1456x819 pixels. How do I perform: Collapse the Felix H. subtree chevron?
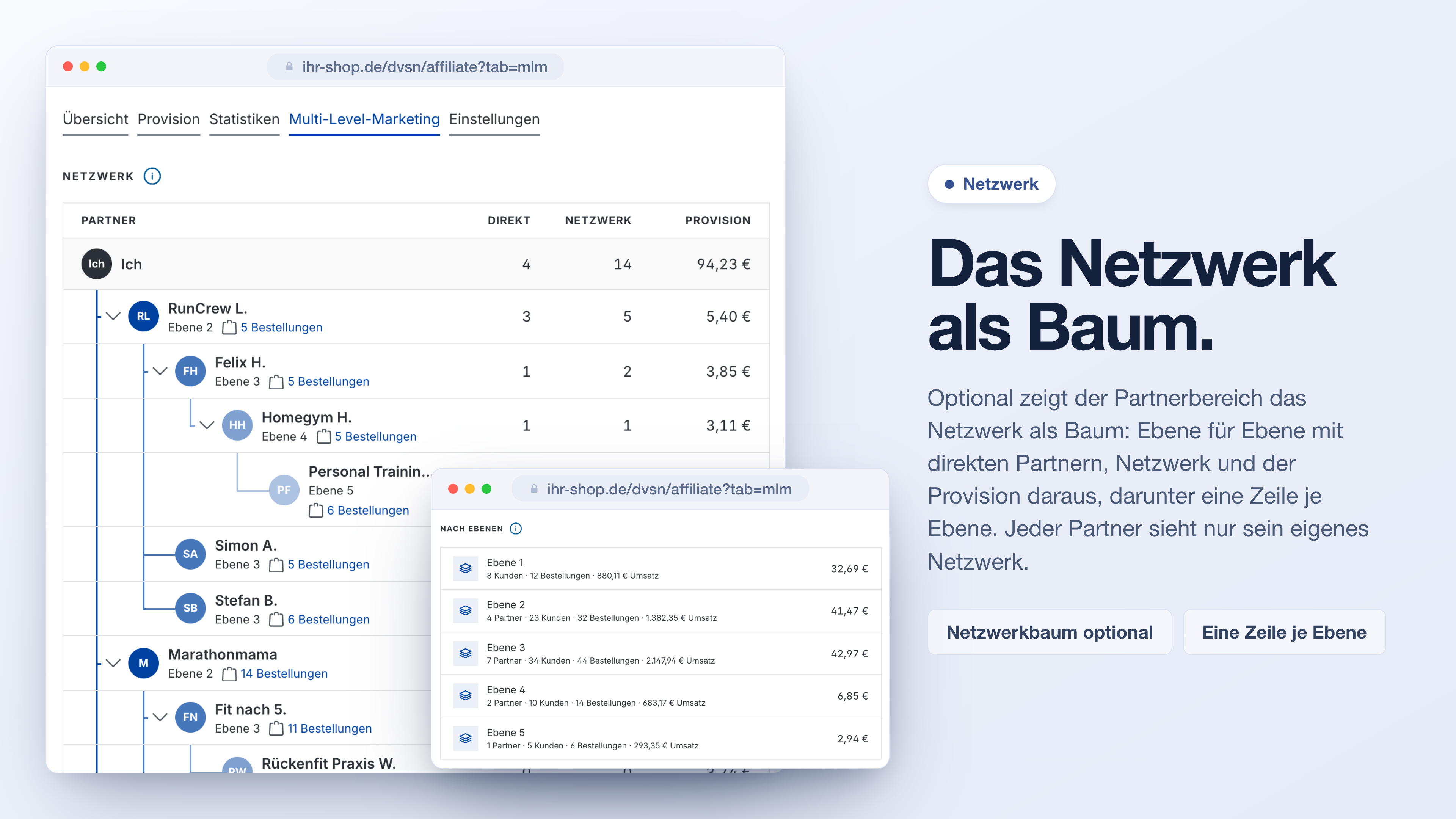(x=160, y=371)
